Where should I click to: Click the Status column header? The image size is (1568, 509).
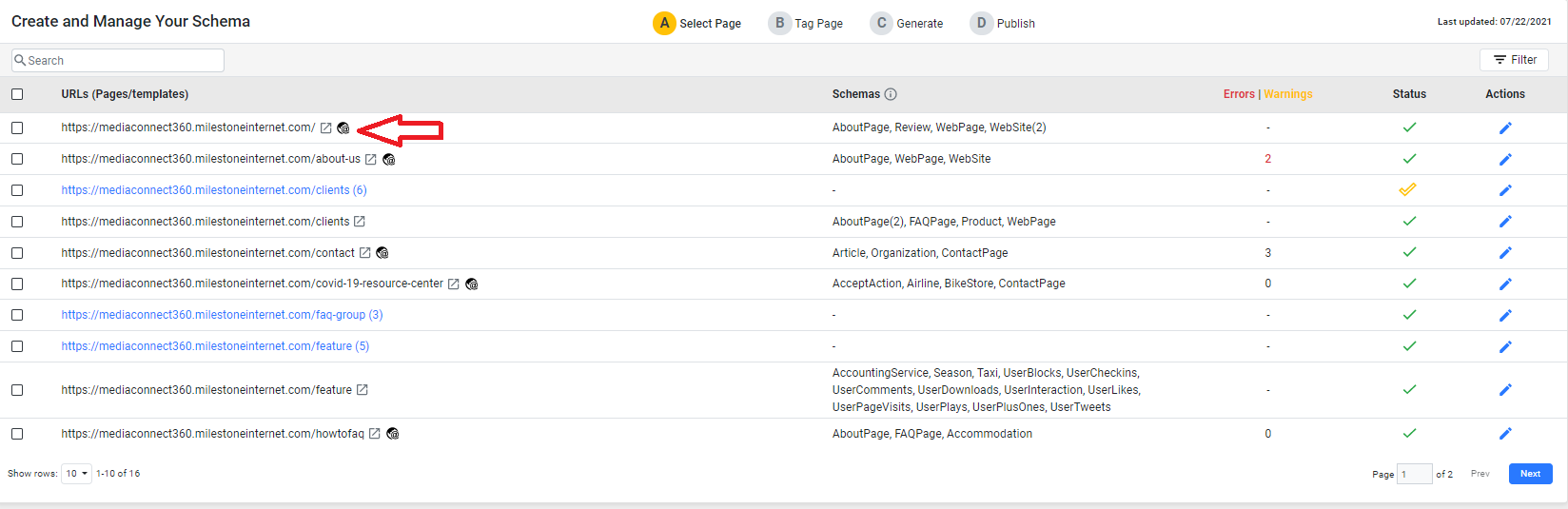1409,94
